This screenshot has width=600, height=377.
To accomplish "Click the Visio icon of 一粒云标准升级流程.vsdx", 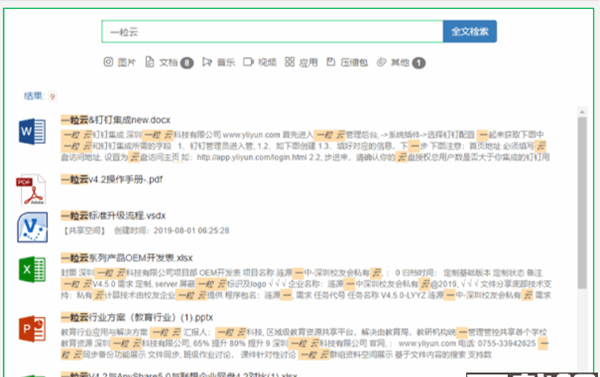I will [33, 227].
